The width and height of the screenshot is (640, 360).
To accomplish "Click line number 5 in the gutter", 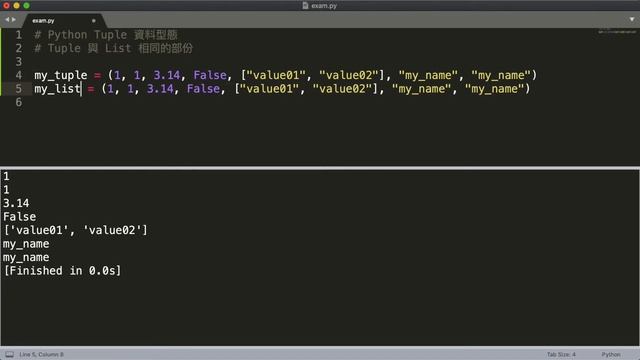I will pos(19,89).
